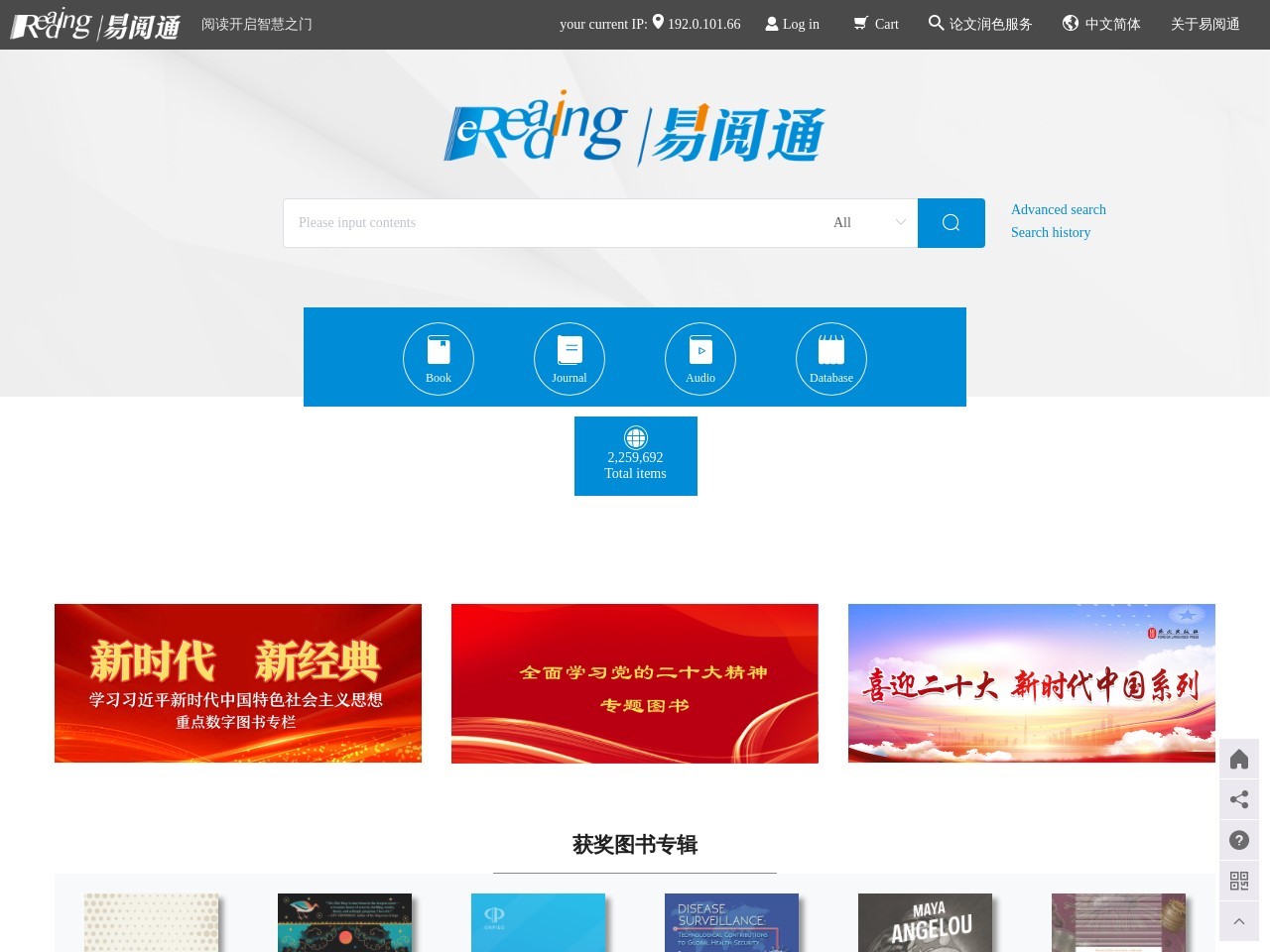
Task: Open the Cart in header
Action: pos(876,24)
